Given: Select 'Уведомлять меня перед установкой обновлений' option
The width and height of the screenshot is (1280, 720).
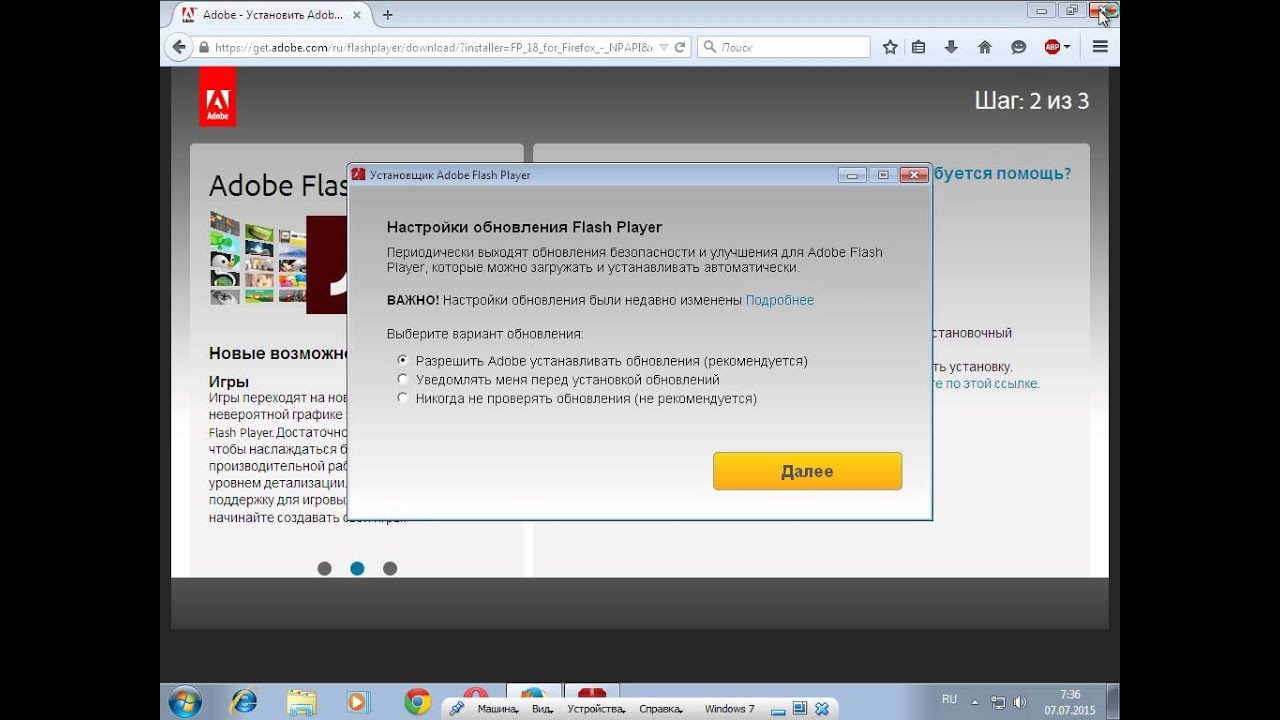Looking at the screenshot, I should [558, 380].
